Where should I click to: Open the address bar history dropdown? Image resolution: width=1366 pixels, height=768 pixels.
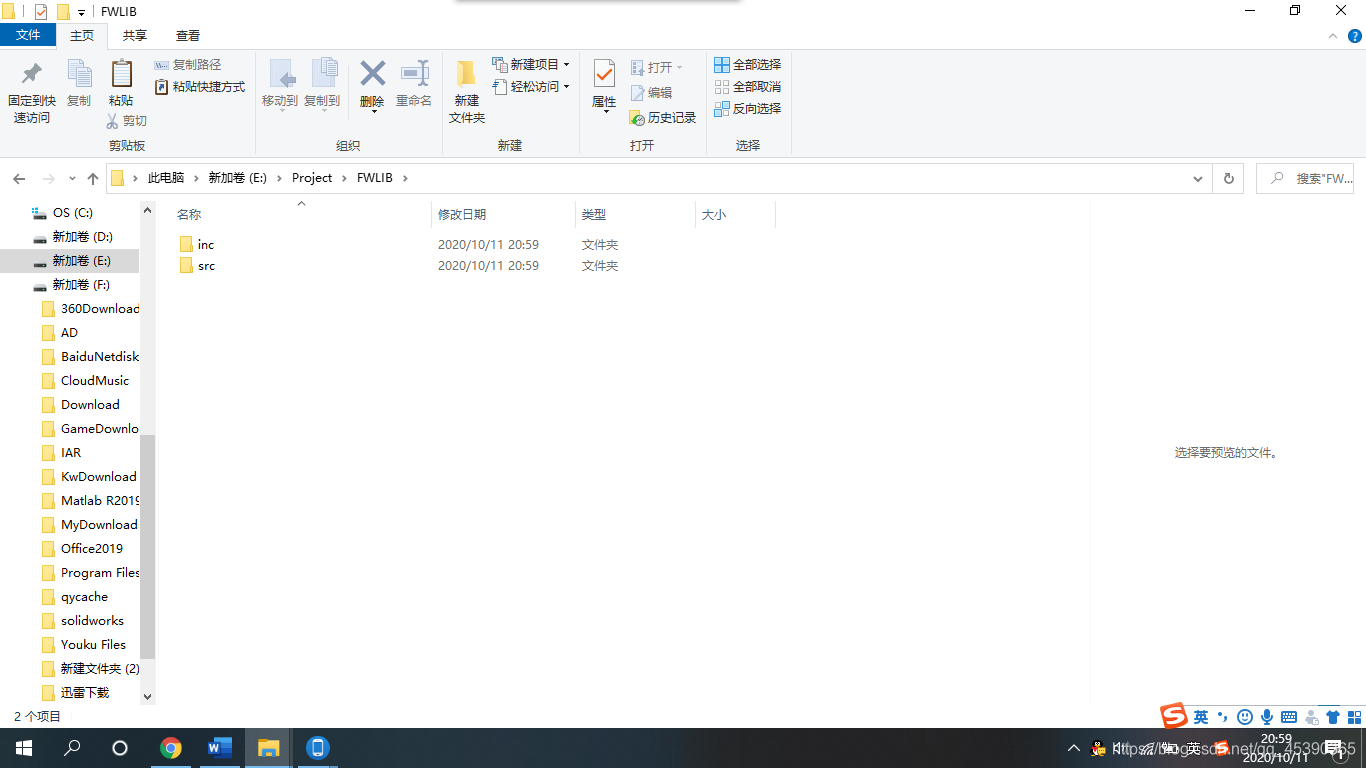(x=1198, y=178)
